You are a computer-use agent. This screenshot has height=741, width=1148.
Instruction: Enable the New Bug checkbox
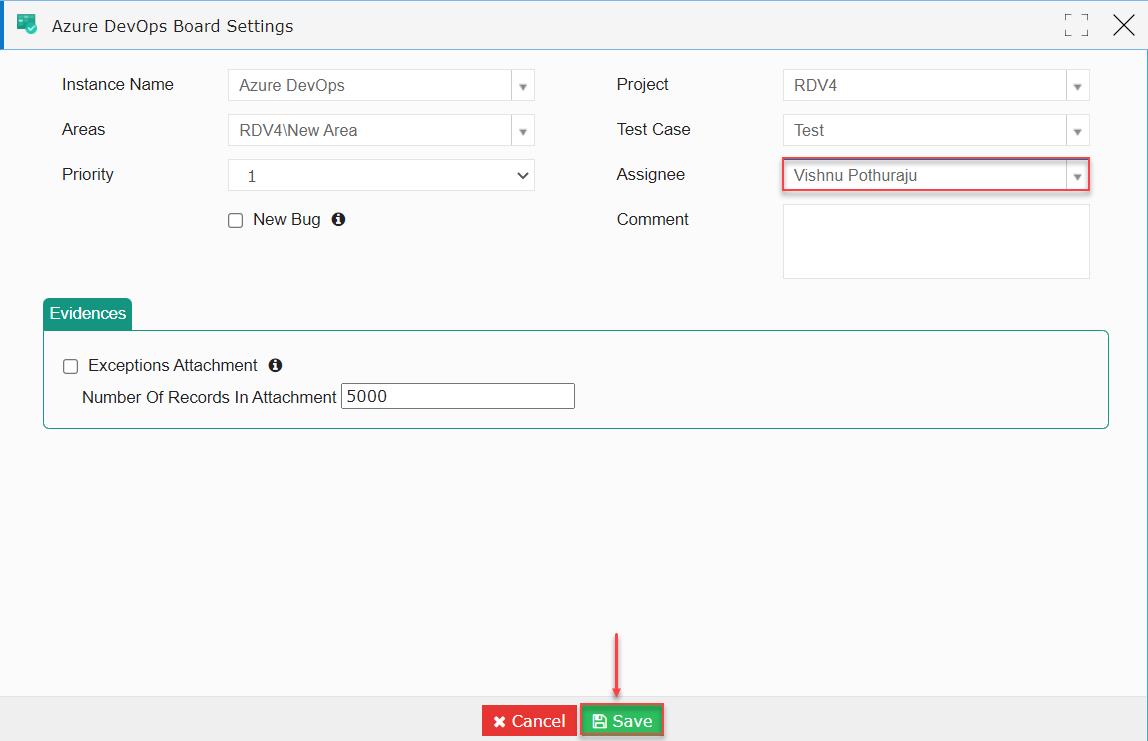(x=235, y=219)
